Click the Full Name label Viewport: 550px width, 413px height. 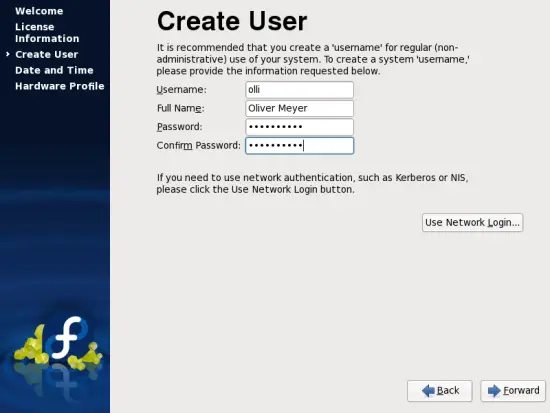(x=180, y=108)
